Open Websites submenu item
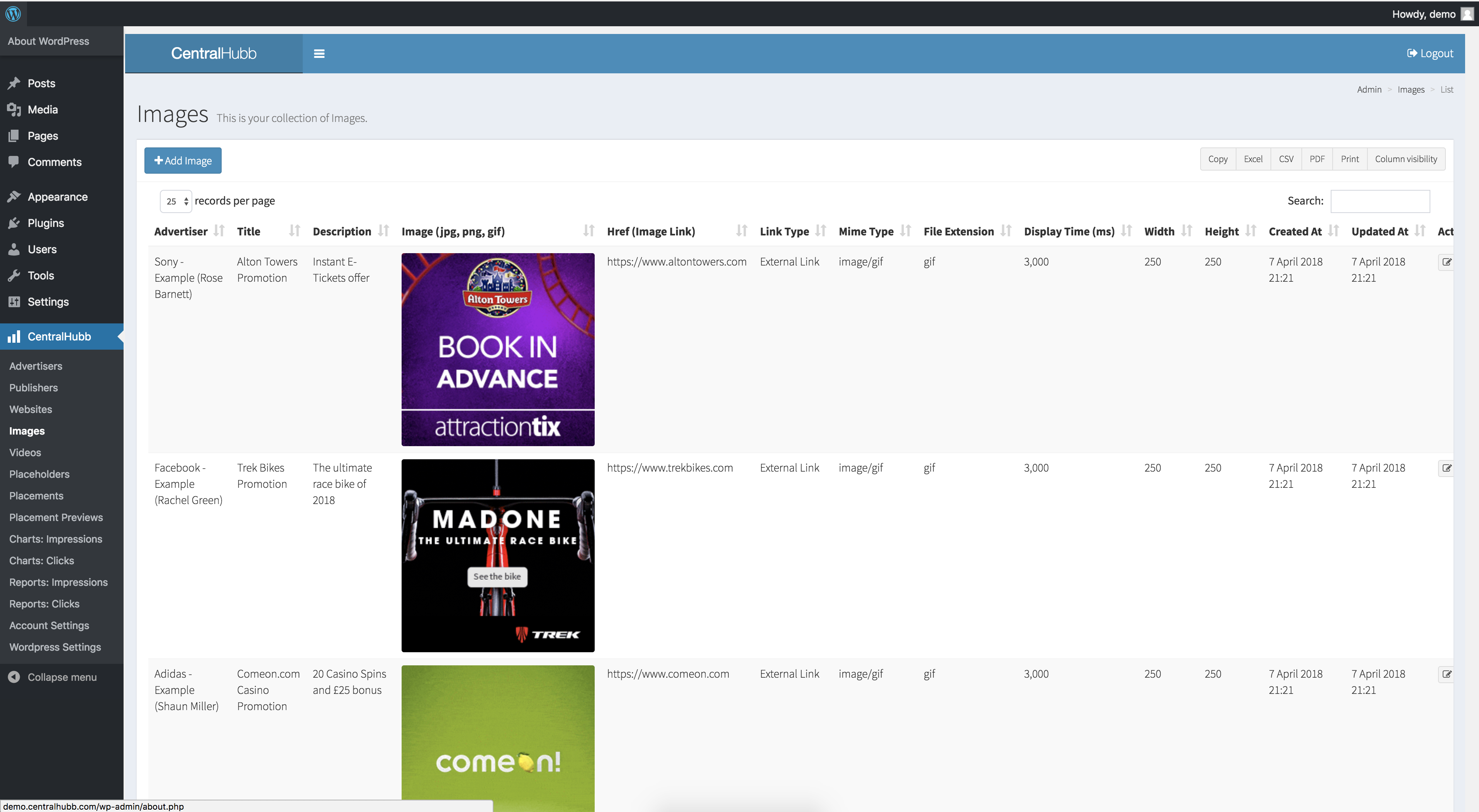The height and width of the screenshot is (812, 1479). point(31,410)
